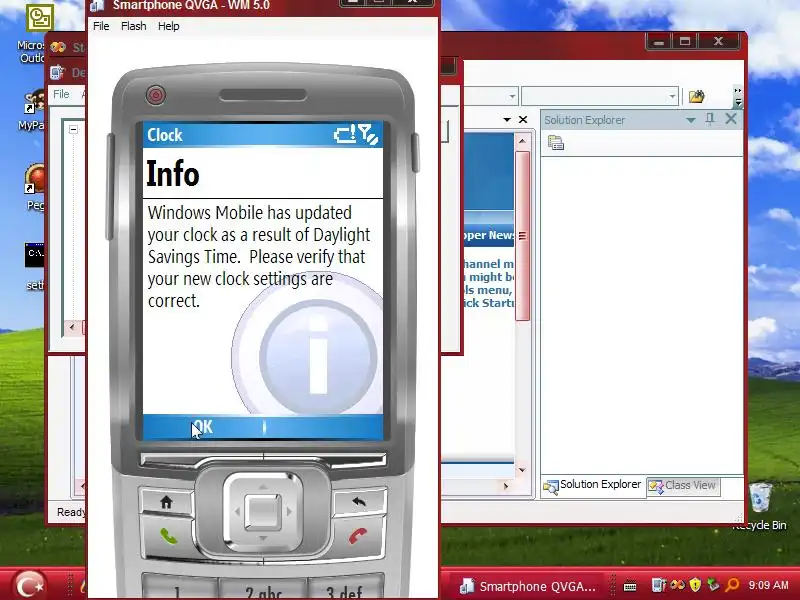Screen dimensions: 800x600
Task: Open the wide combo box dropdown in toolbar
Action: (672, 96)
